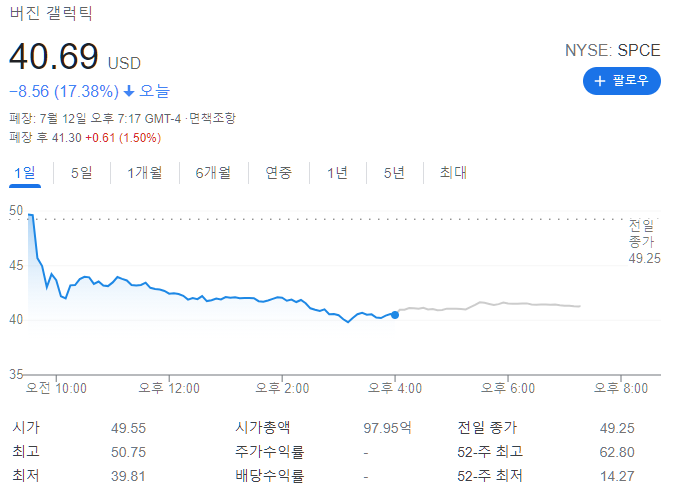Select the 5년 chart tab

[394, 173]
